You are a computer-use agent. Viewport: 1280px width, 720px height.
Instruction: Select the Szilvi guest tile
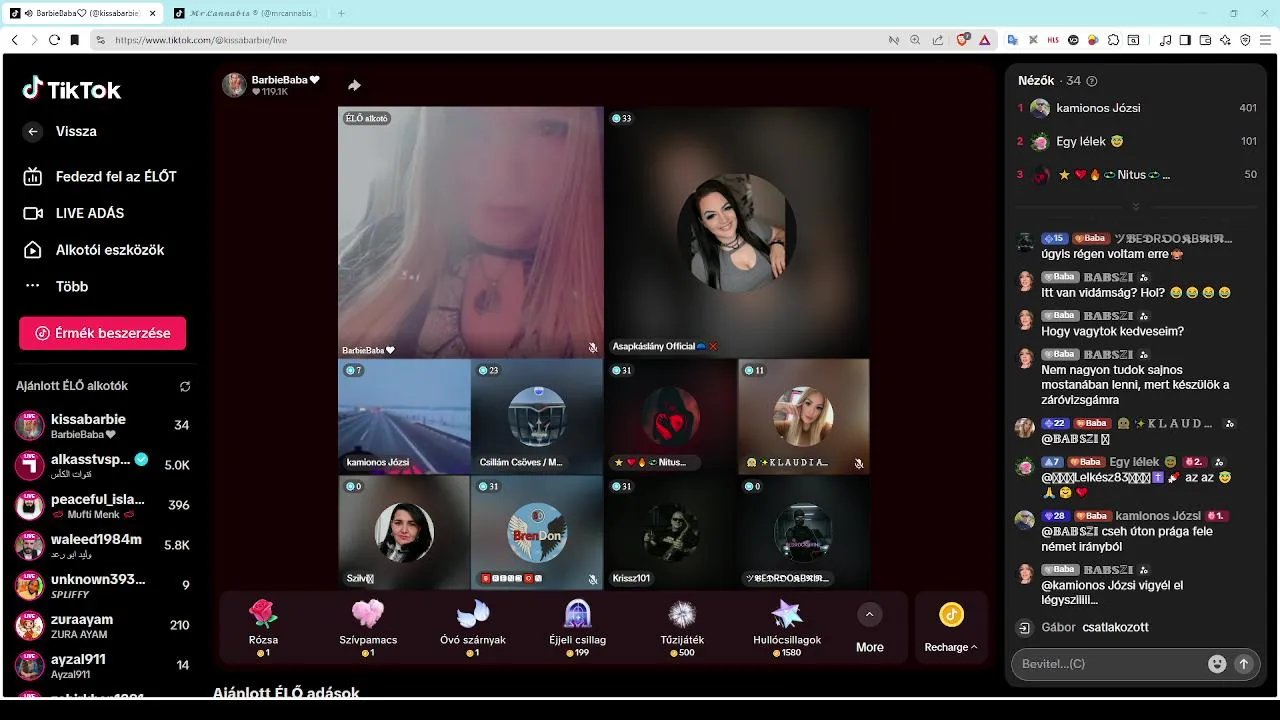pyautogui.click(x=404, y=532)
